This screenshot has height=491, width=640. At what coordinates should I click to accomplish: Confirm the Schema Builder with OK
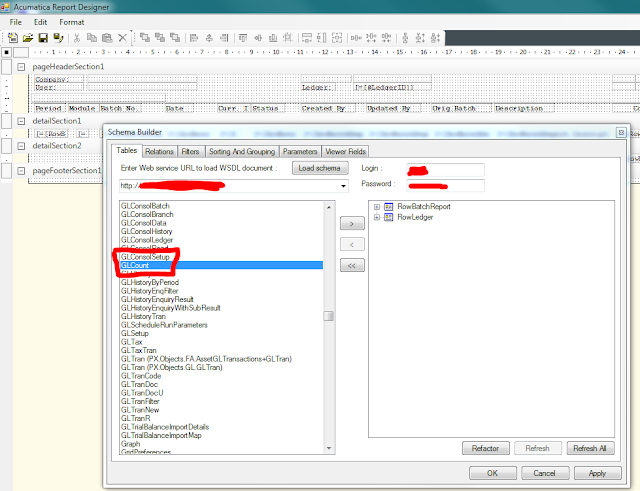(493, 473)
